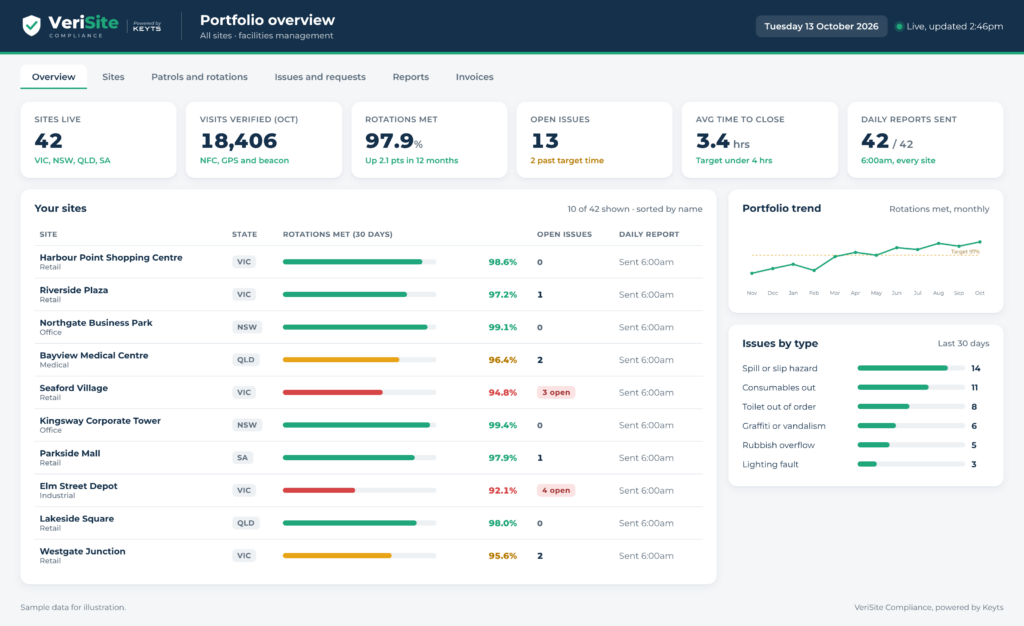
Task: Click the 98.6% value for Harbour Point
Action: coord(503,262)
